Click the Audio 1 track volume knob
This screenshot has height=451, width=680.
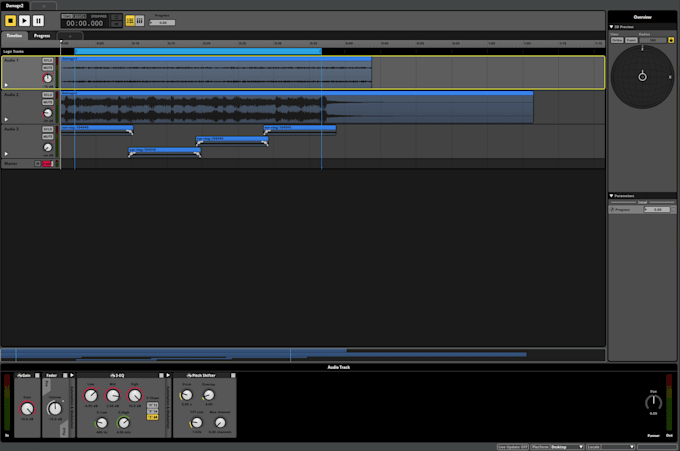click(x=48, y=78)
